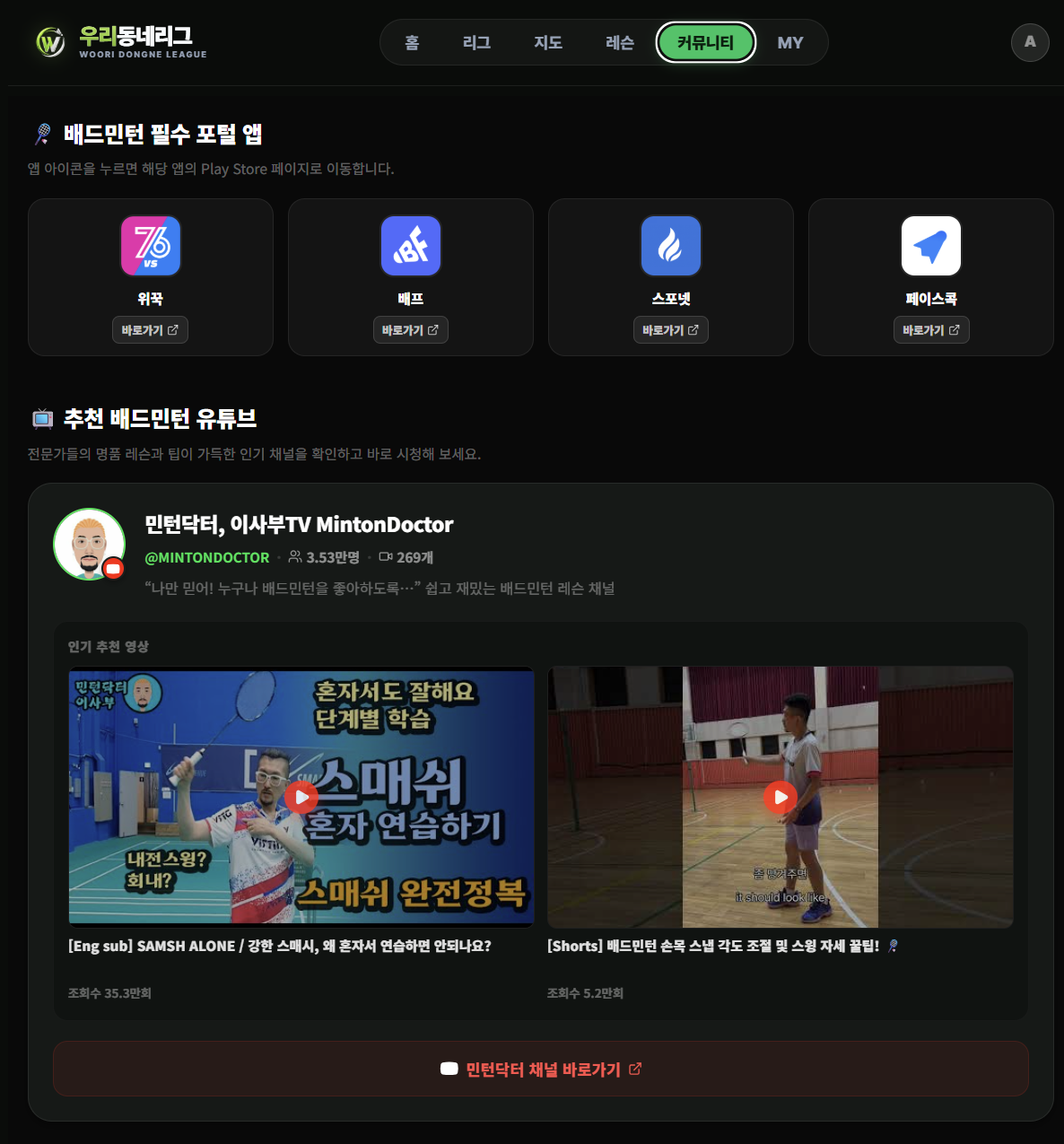Click 바로가기 button under 위꾹
Screen dimensions: 1064x1144
(150, 330)
